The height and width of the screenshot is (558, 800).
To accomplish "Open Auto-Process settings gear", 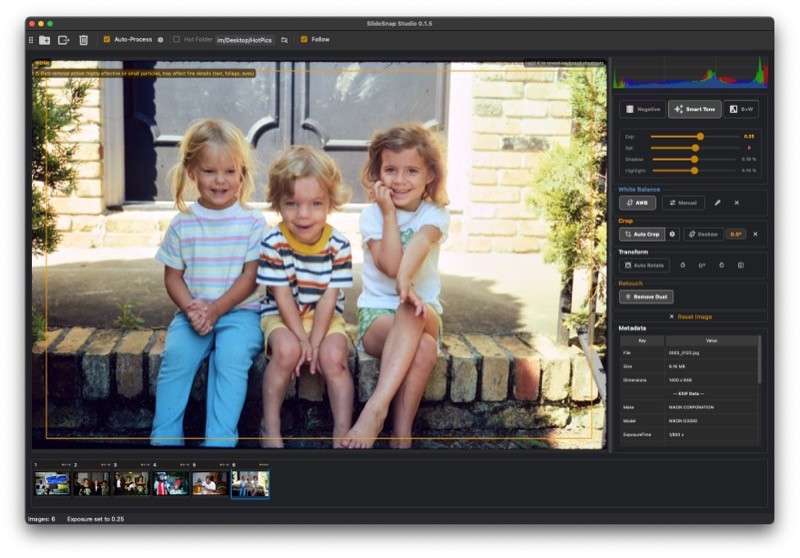I will (160, 40).
